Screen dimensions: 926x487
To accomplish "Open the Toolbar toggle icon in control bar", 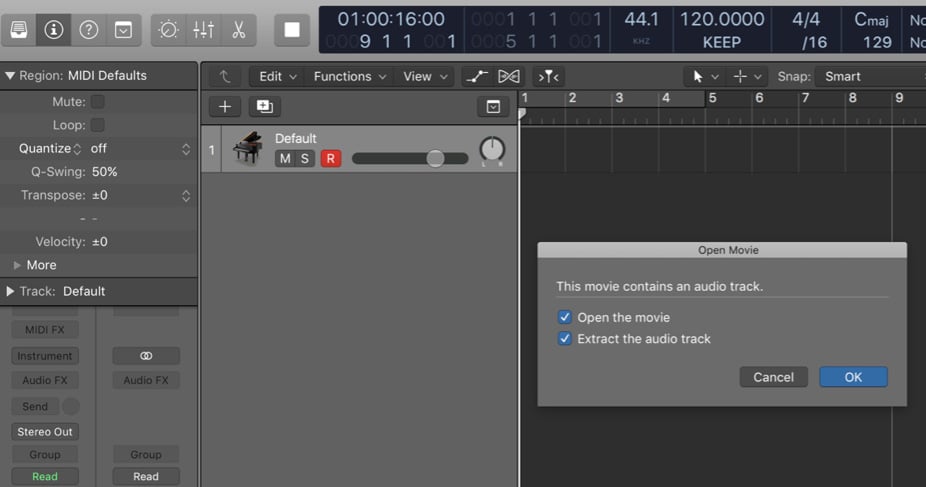I will (x=123, y=30).
